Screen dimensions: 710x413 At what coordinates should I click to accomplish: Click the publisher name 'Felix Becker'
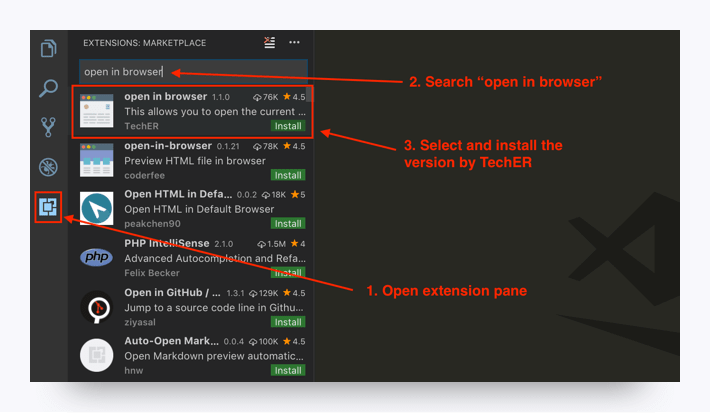point(152,273)
